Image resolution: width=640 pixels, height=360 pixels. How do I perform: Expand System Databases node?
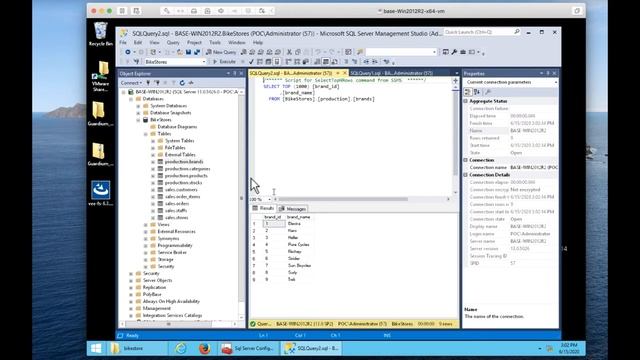point(138,106)
